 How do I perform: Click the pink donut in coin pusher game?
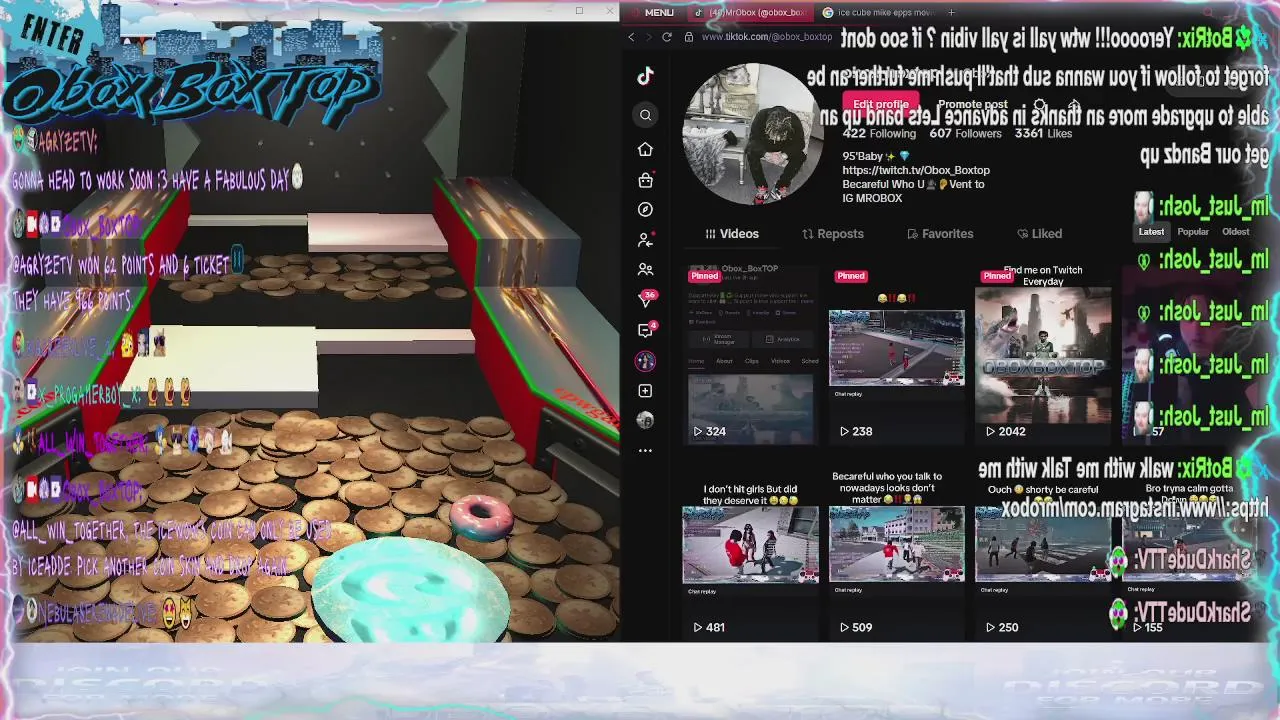[481, 515]
